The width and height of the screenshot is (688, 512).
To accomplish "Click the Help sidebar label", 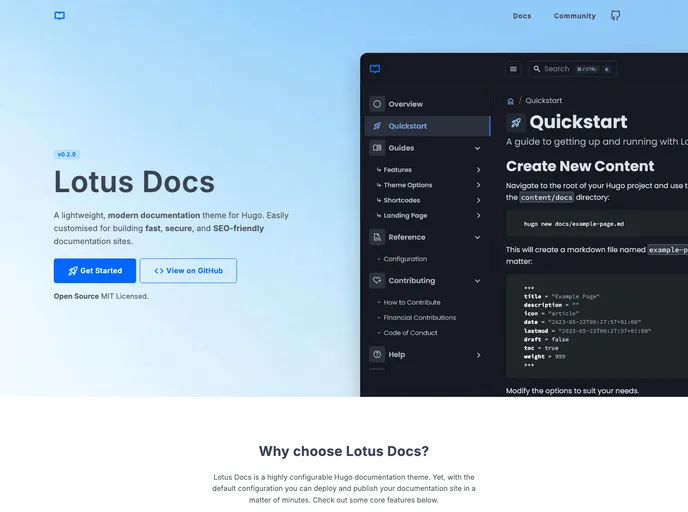I will click(x=397, y=354).
